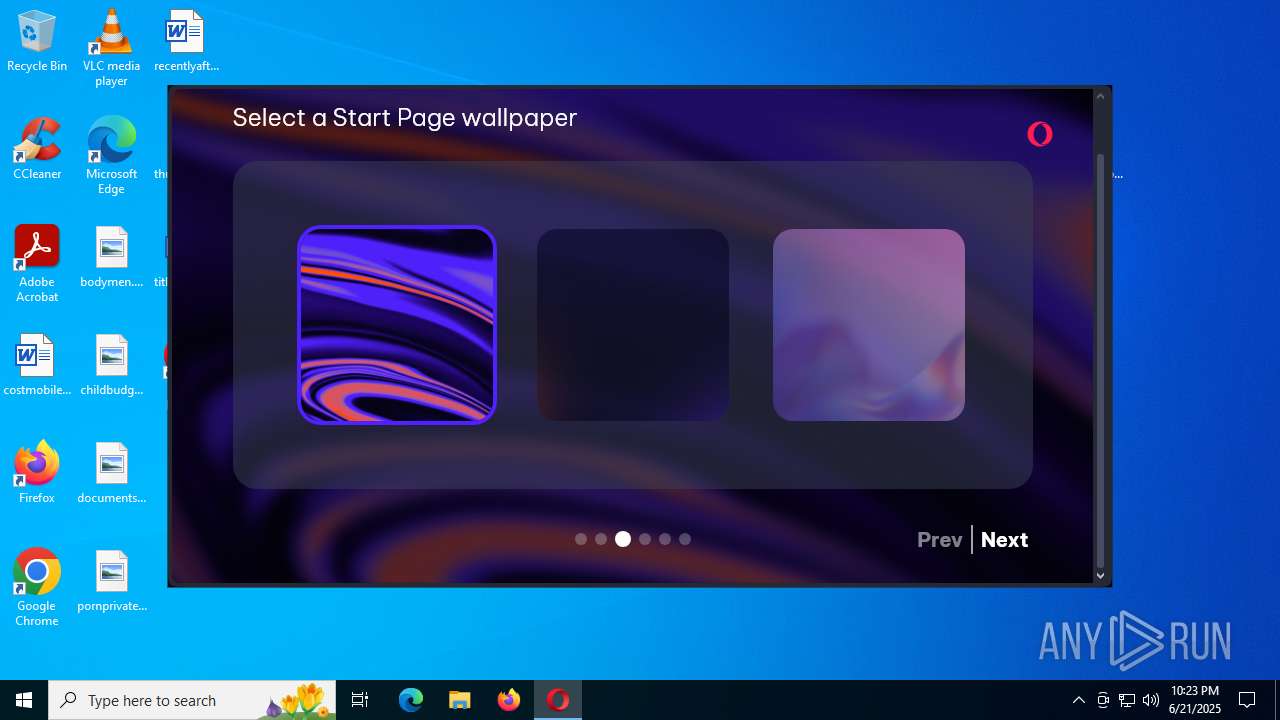Open the taskbar clock and date
Viewport: 1280px width, 720px height.
click(x=1195, y=700)
